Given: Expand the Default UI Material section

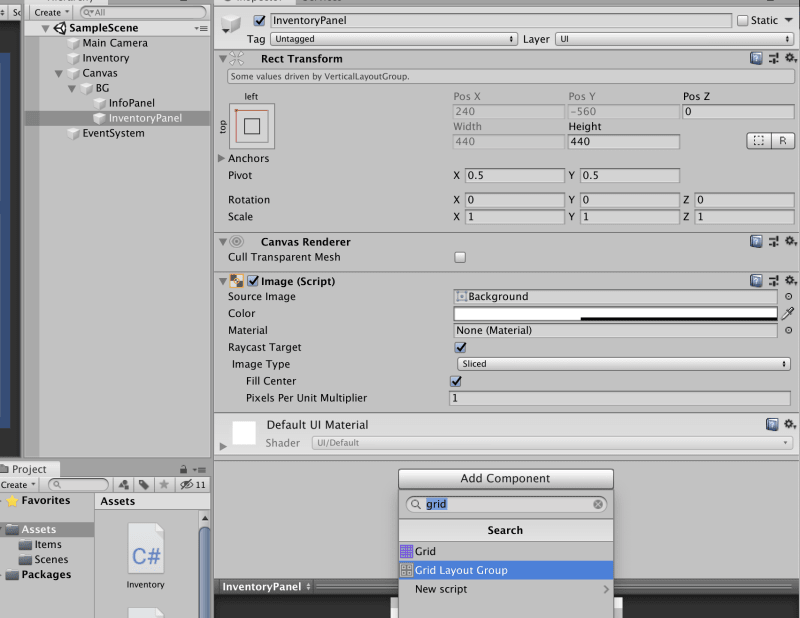Looking at the screenshot, I should click(223, 446).
